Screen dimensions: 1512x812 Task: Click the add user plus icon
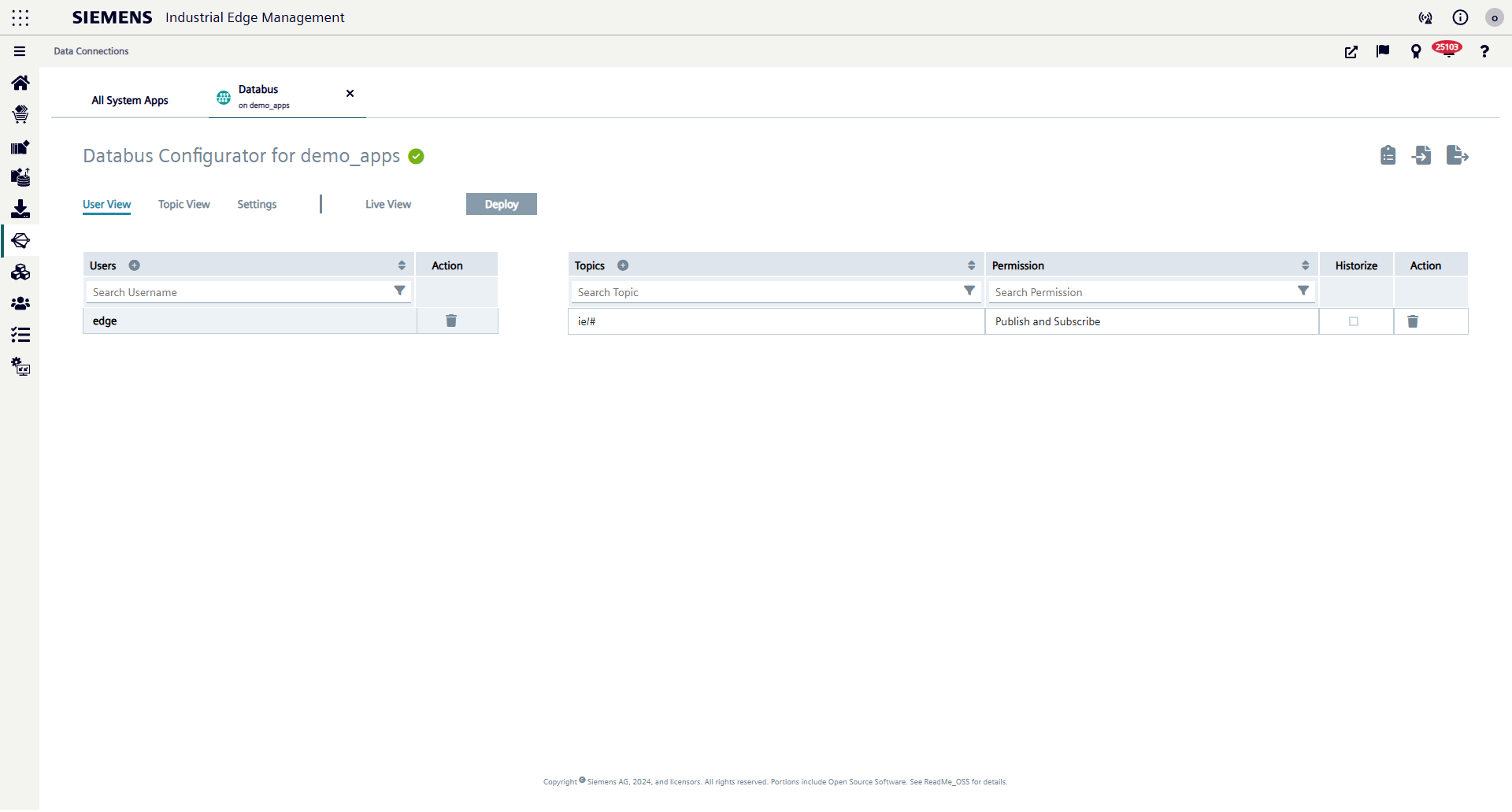(x=135, y=265)
